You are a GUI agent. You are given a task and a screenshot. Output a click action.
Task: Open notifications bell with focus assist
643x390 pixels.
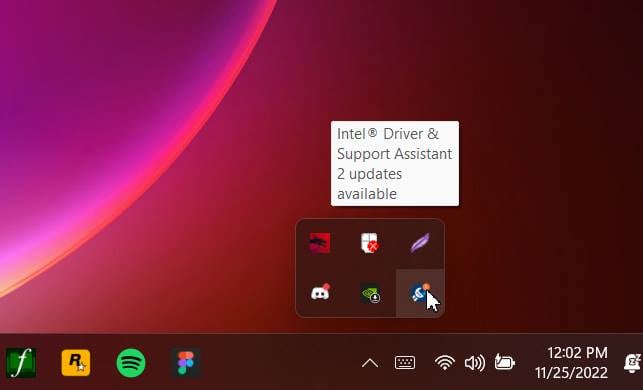point(632,363)
